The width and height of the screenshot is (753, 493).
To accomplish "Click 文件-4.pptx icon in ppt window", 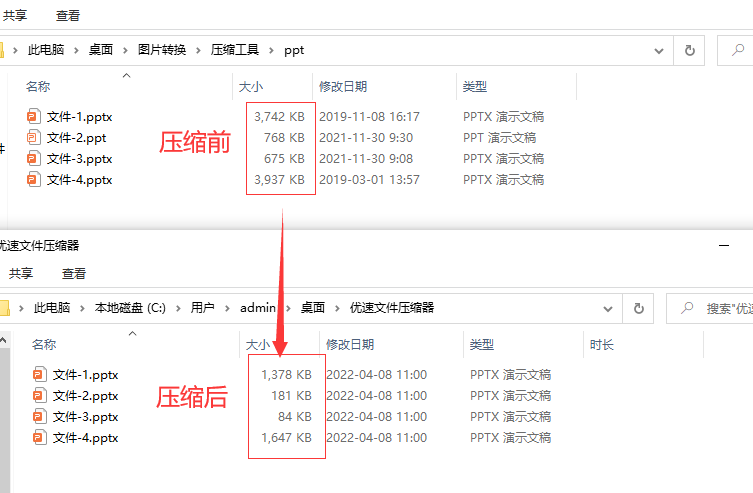I will (x=34, y=180).
